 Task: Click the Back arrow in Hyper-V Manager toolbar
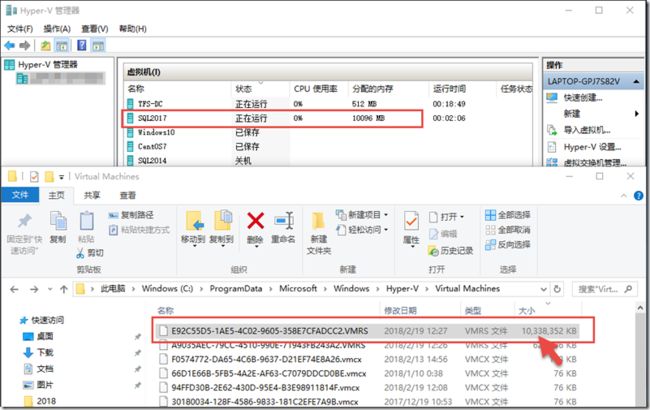click(10, 46)
